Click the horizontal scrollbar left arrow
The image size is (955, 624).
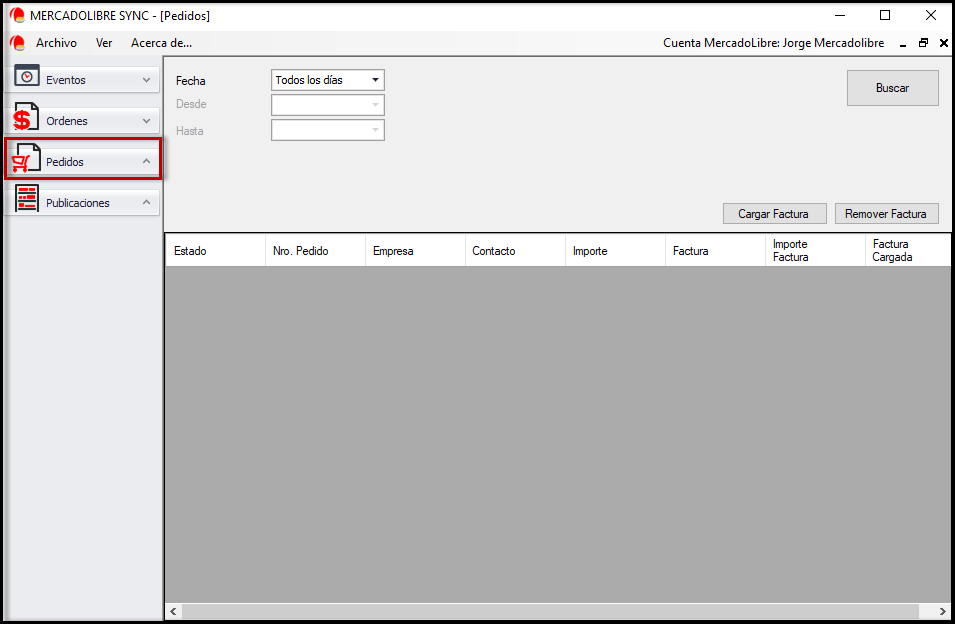click(174, 611)
